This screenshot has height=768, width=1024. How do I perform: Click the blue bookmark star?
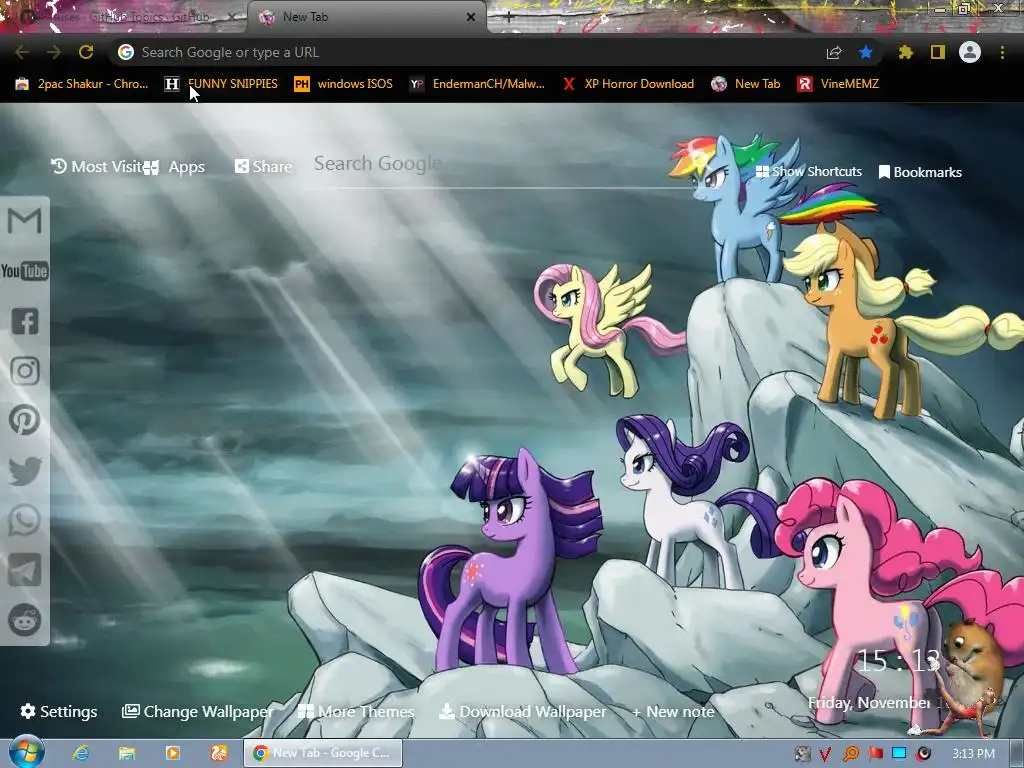click(865, 52)
